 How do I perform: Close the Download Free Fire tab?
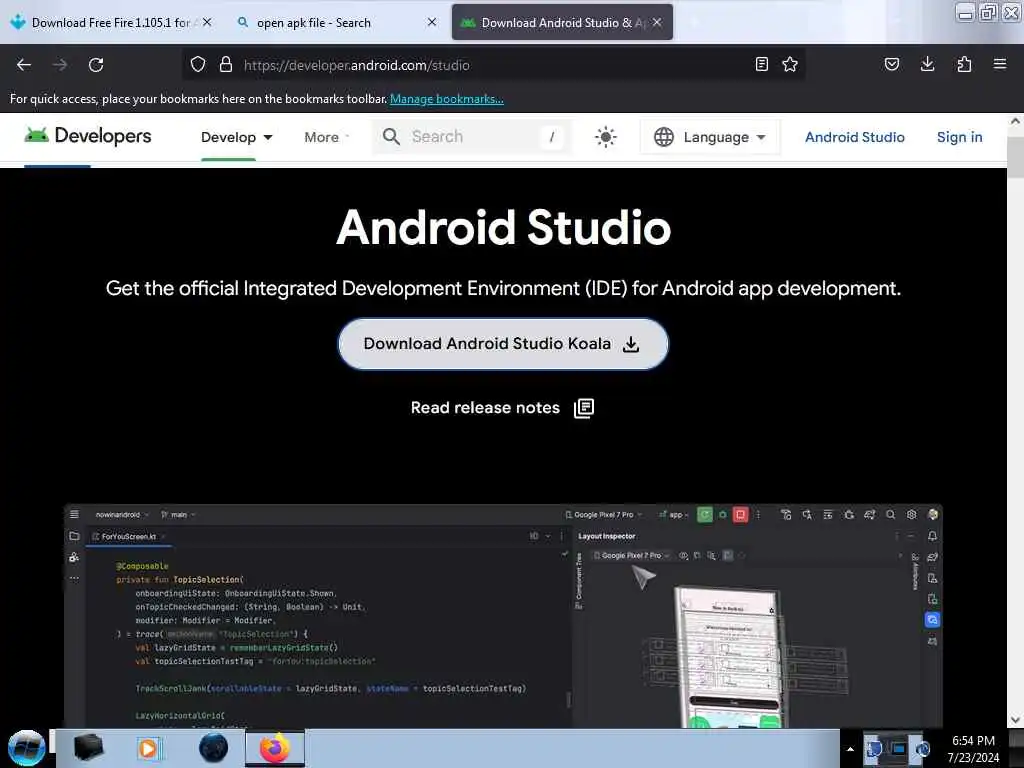[x=207, y=22]
